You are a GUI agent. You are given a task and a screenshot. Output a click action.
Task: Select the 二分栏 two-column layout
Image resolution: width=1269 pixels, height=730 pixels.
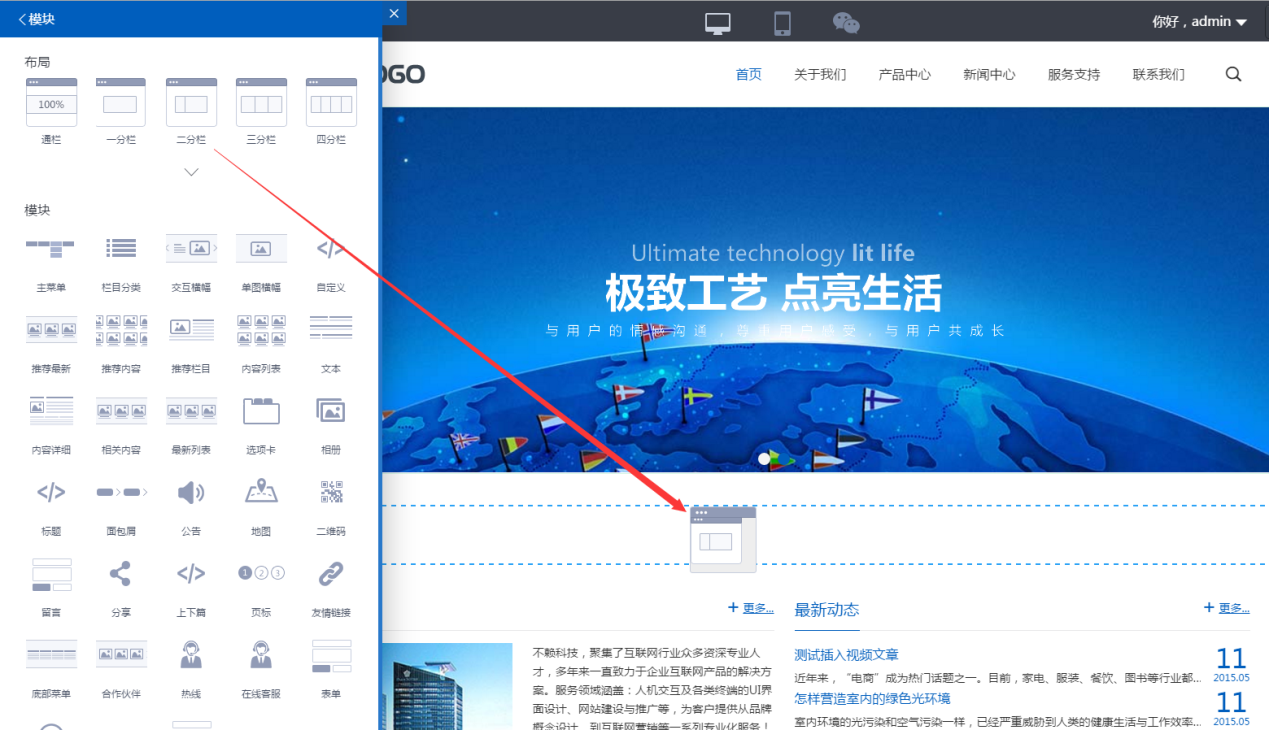tap(191, 102)
